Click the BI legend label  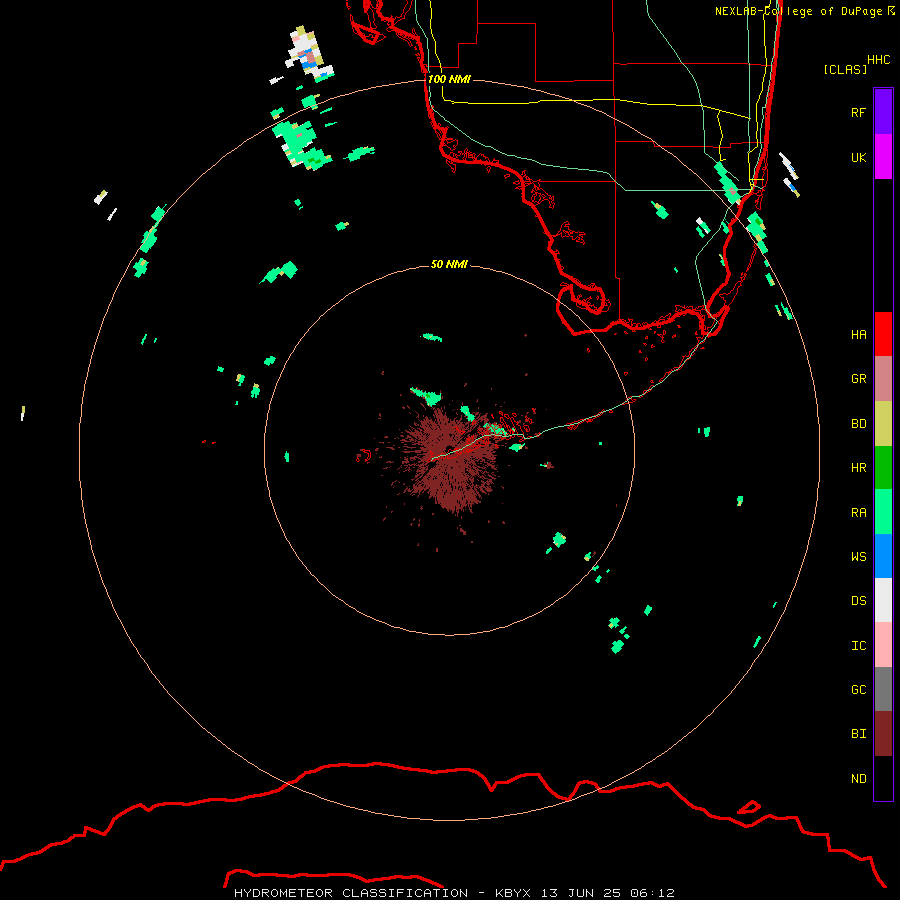point(858,734)
